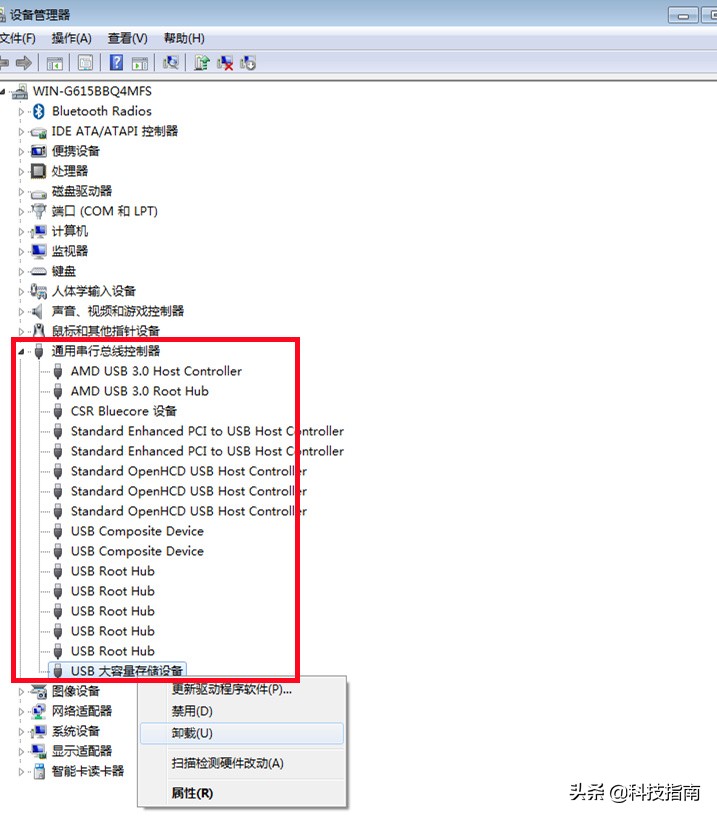Click the WIN-G615BBQ4MFS root computer node

[x=92, y=91]
